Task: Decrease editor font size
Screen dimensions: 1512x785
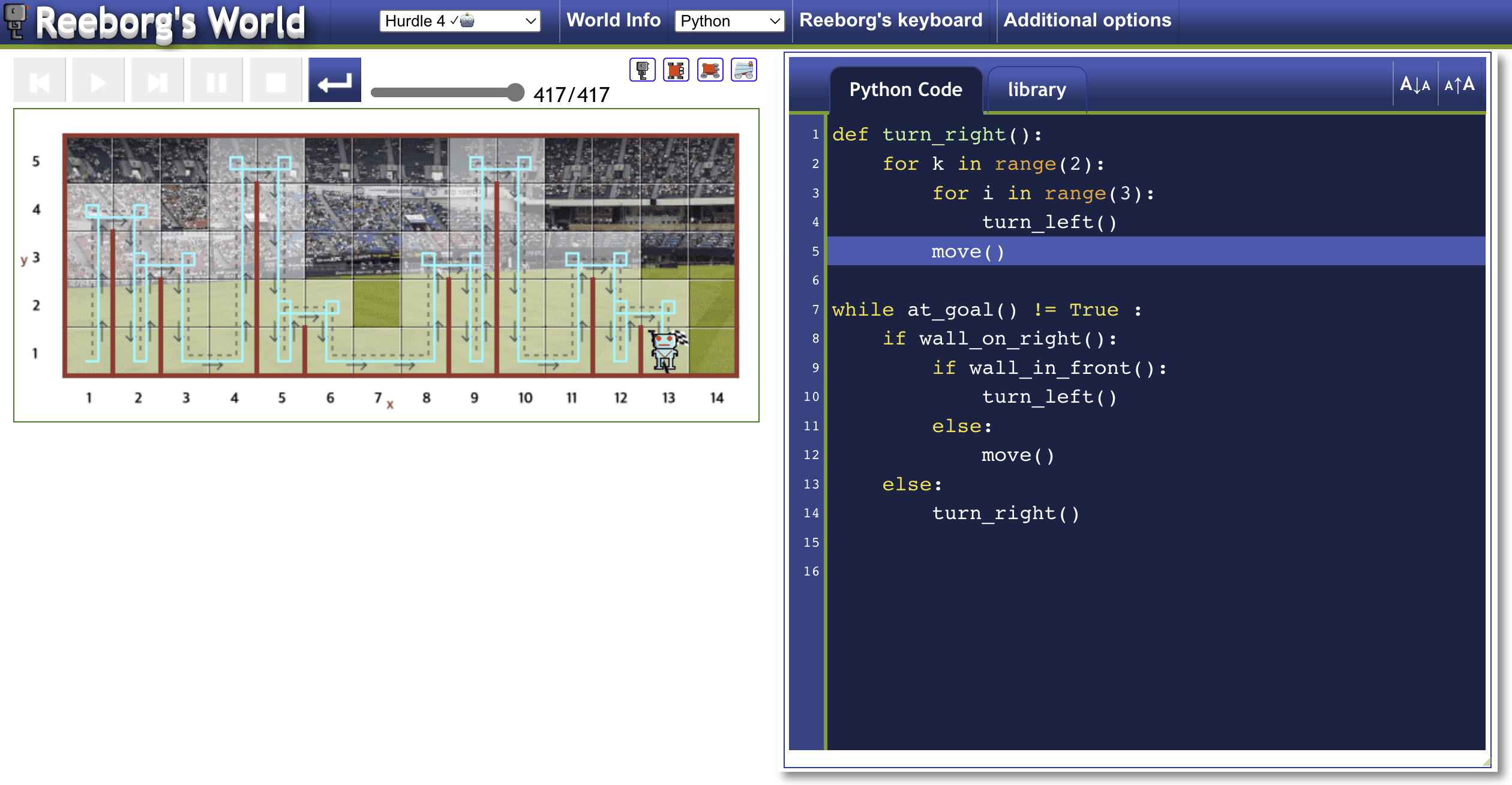Action: pos(1415,85)
